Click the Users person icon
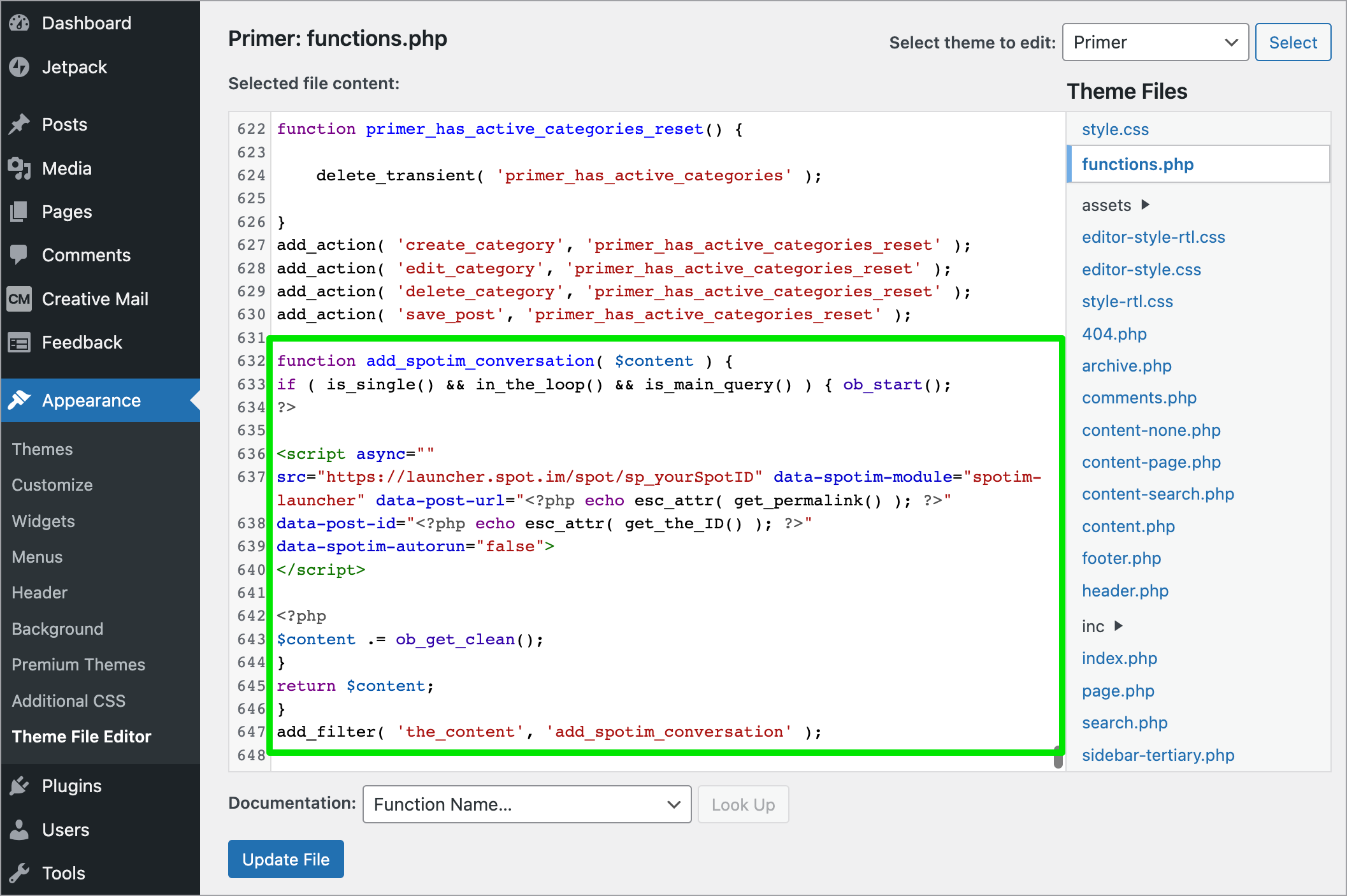Screen dimensions: 1347x896 tap(19, 830)
